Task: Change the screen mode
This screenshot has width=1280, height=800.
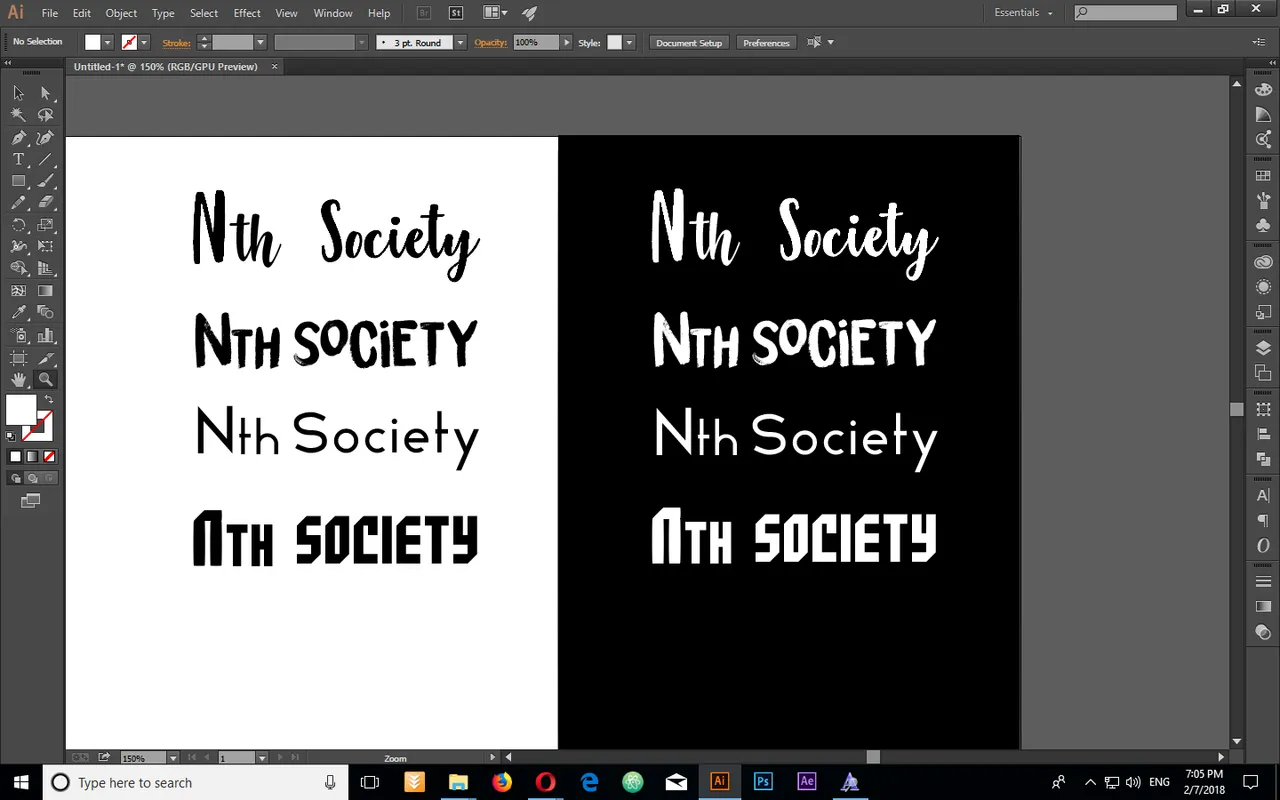Action: pyautogui.click(x=31, y=500)
